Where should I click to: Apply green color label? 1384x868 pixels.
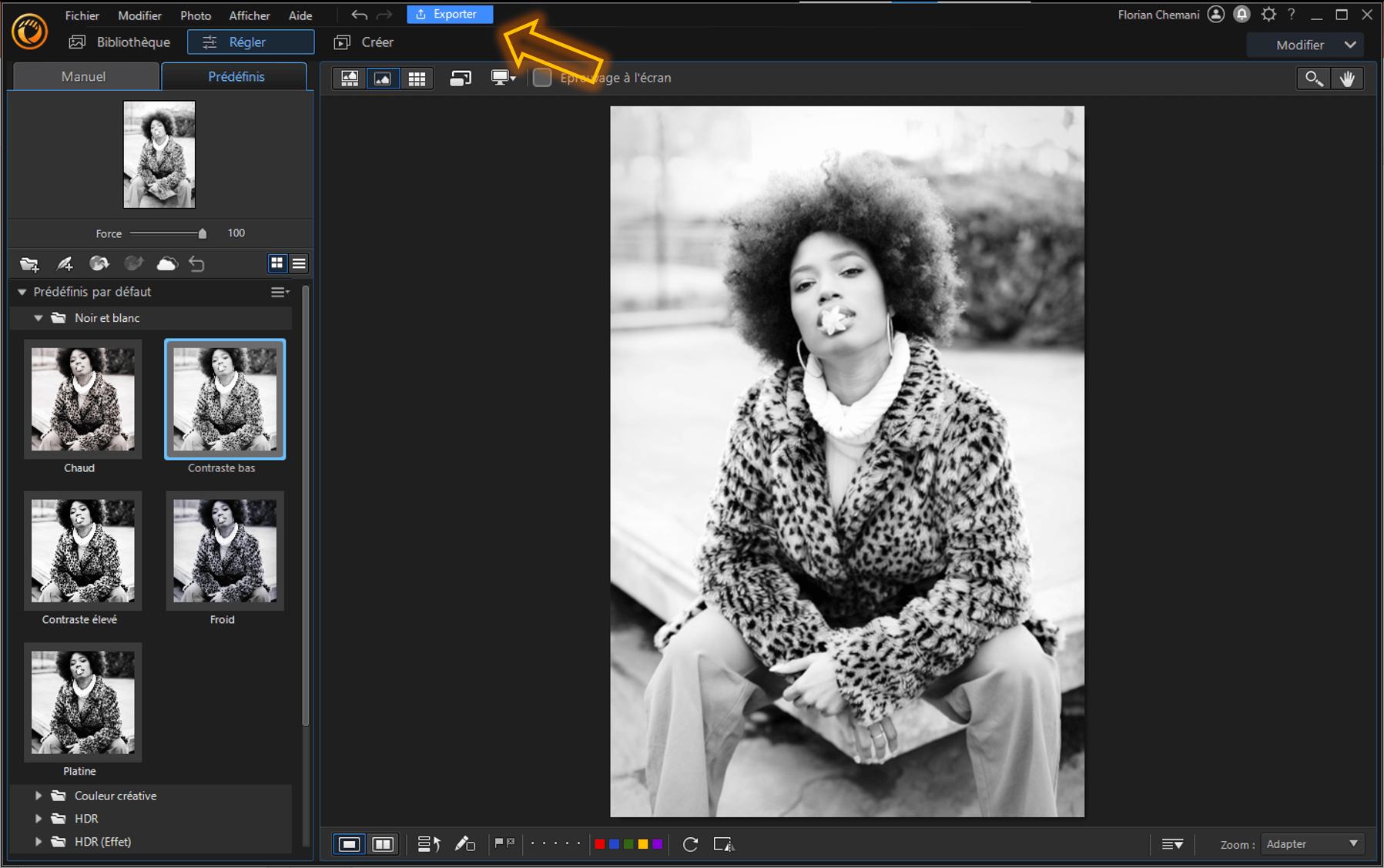tap(628, 844)
